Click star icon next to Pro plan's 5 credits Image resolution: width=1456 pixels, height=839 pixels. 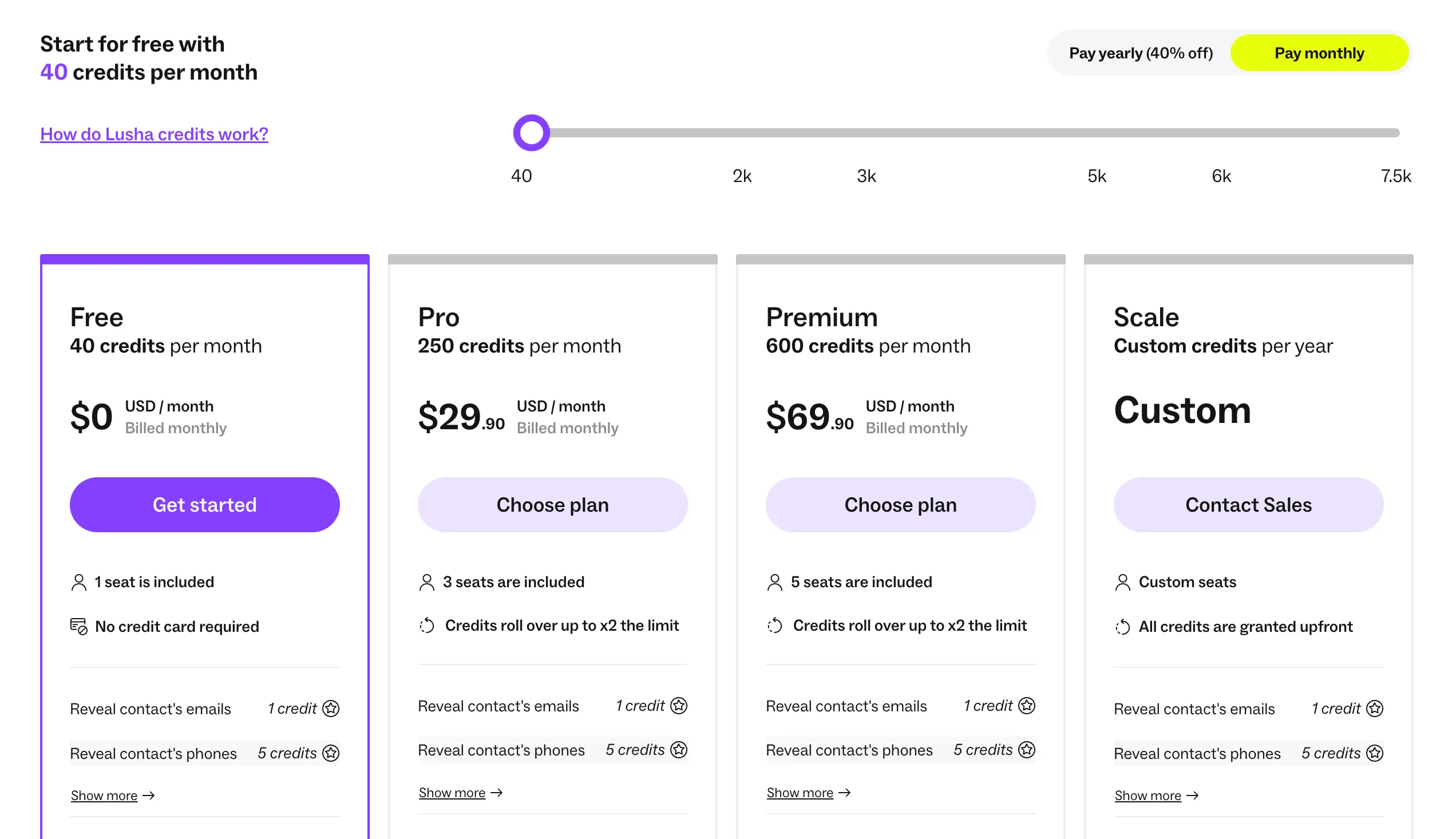(x=679, y=750)
